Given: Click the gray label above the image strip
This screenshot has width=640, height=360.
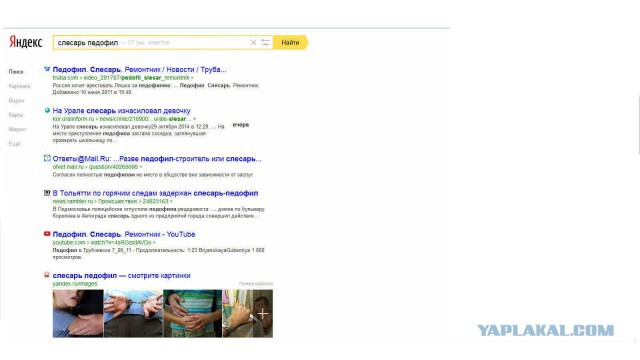Looking at the screenshot, I should pyautogui.click(x=256, y=284).
